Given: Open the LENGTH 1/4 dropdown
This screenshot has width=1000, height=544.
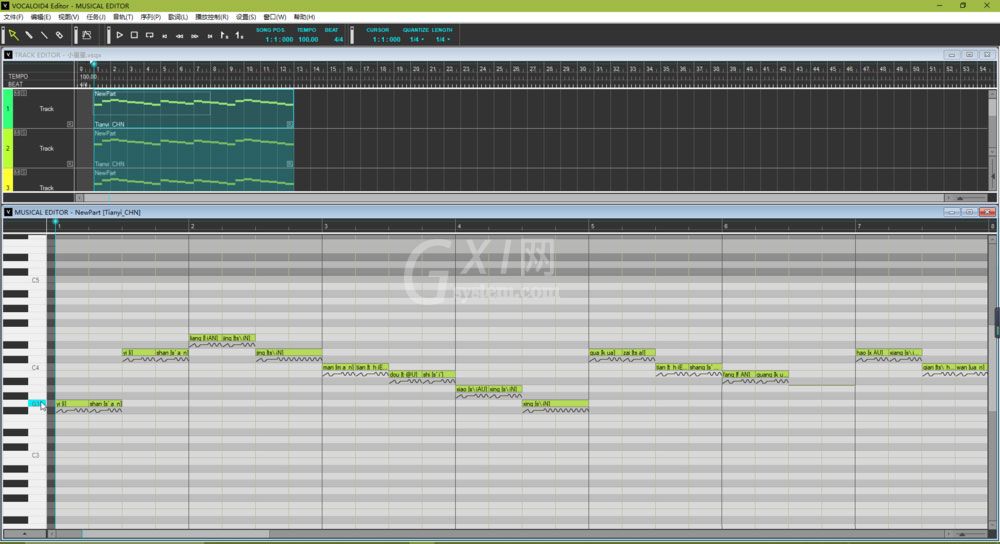Looking at the screenshot, I should coord(443,40).
